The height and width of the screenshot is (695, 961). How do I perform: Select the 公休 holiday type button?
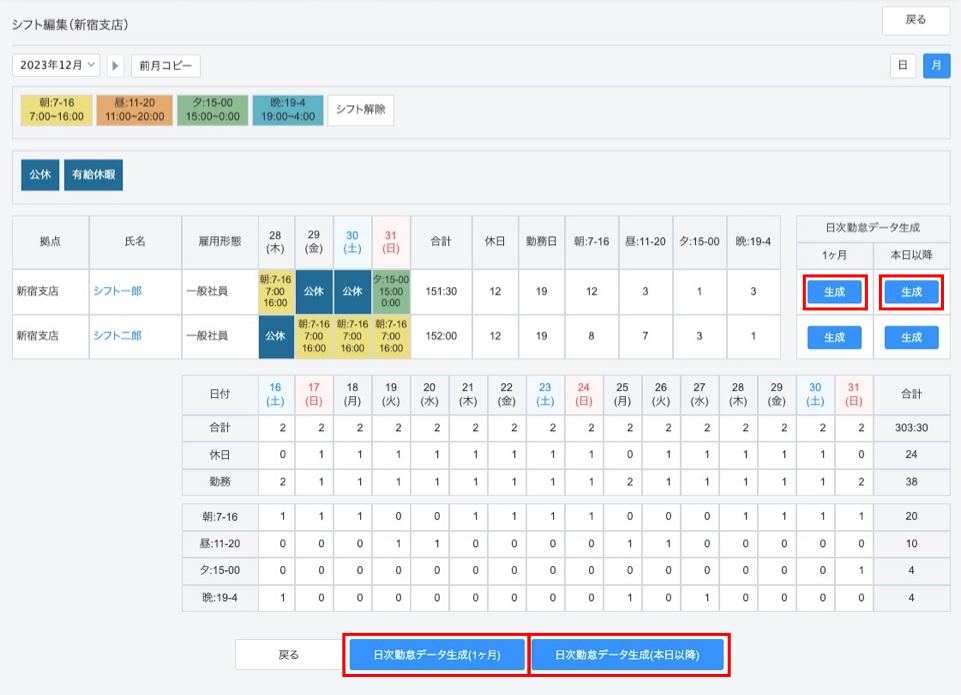click(40, 174)
